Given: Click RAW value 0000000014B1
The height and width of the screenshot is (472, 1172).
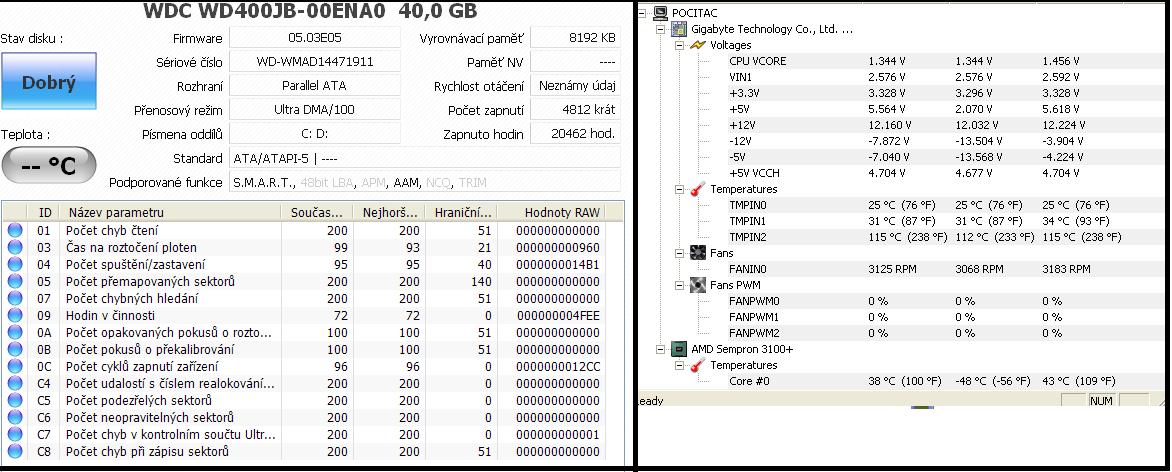Looking at the screenshot, I should point(558,265).
